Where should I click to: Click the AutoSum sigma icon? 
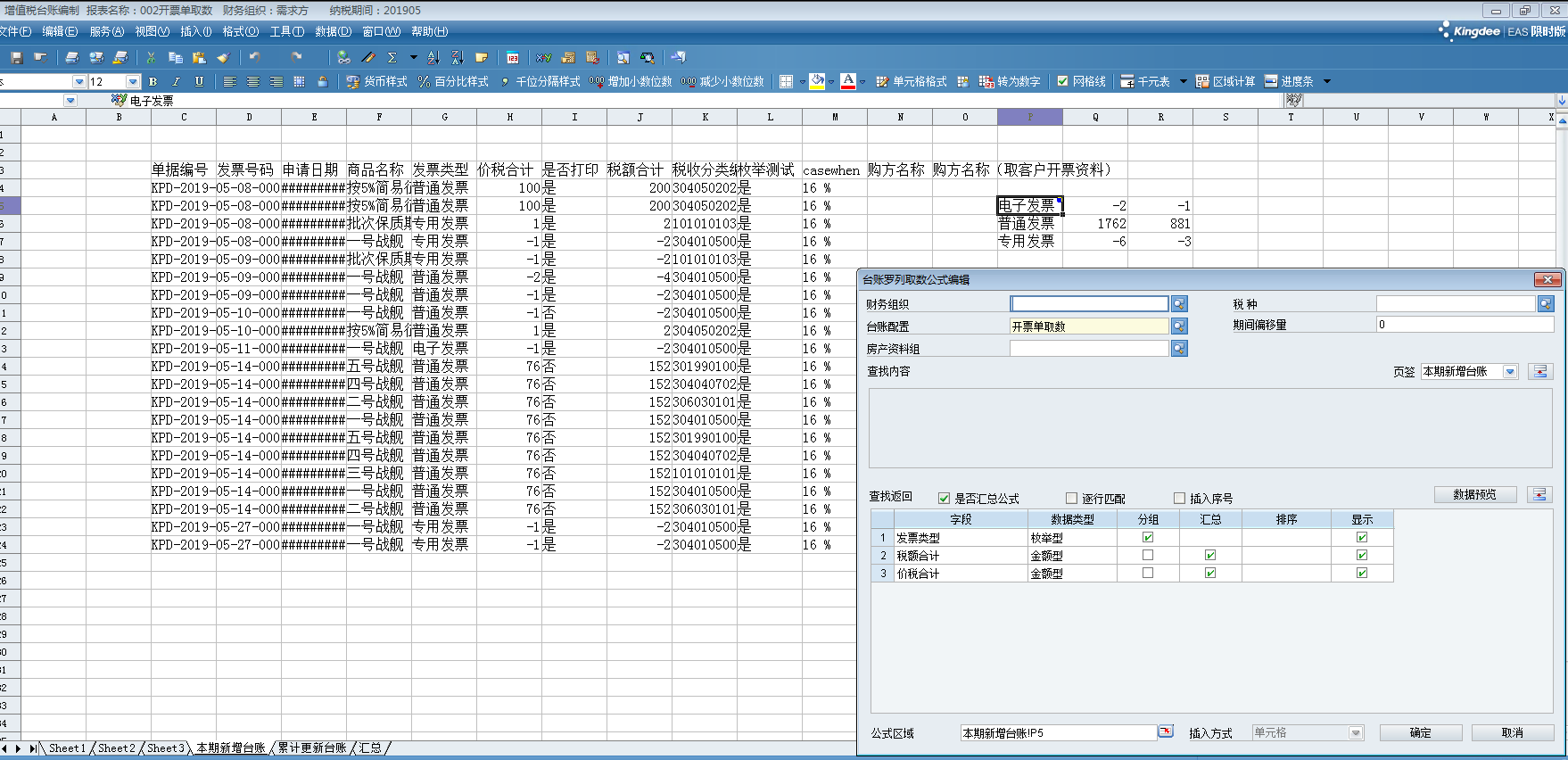(392, 57)
